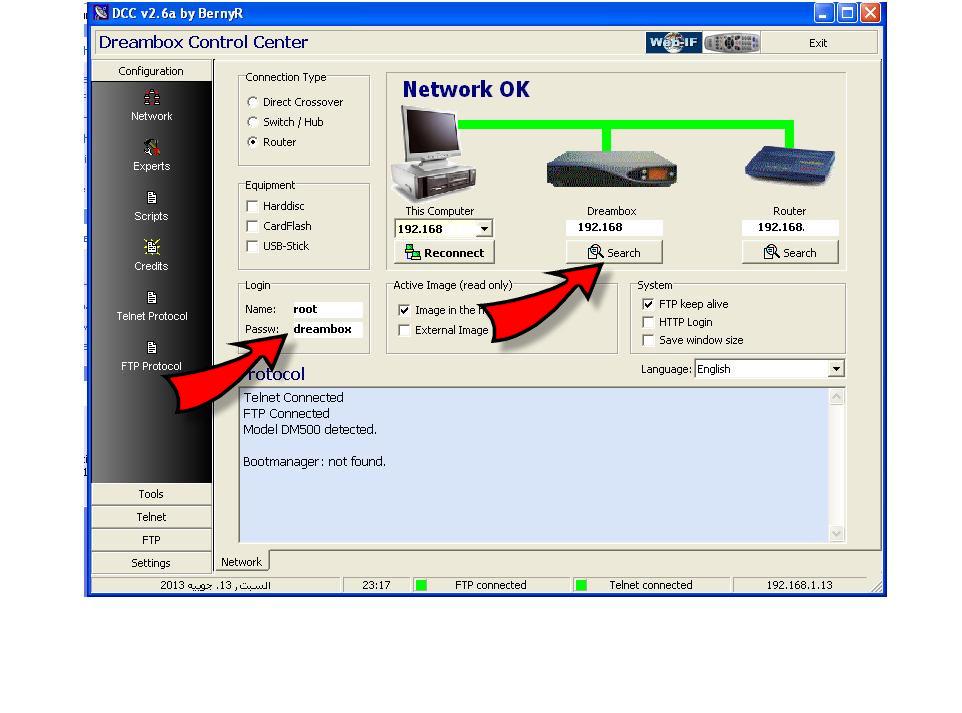Open the Configuration section header
The height and width of the screenshot is (713, 962).
(x=151, y=71)
